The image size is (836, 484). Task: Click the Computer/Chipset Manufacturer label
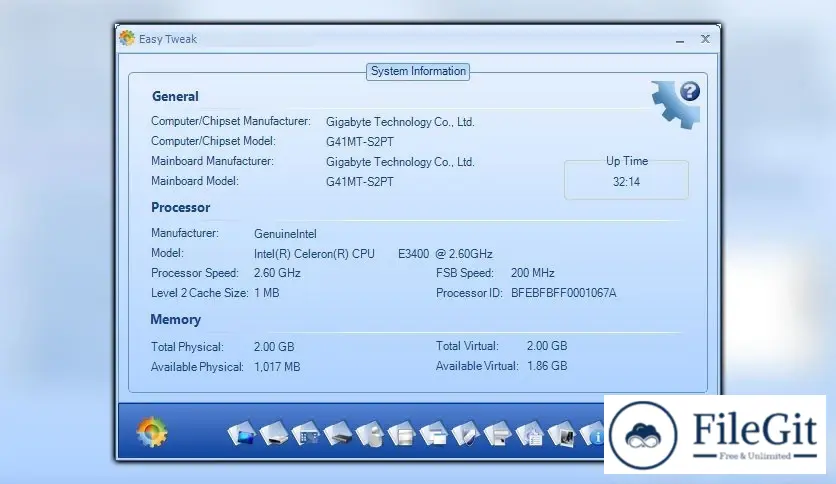click(230, 122)
